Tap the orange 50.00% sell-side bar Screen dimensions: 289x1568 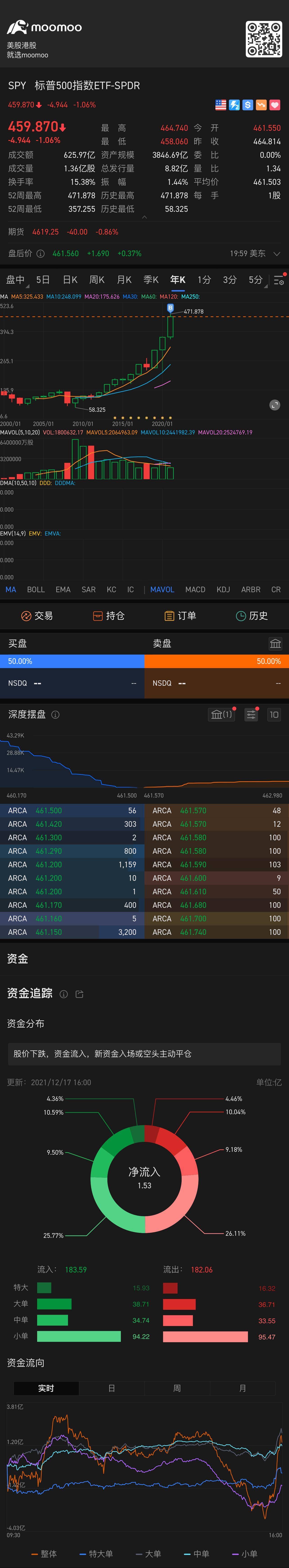click(217, 661)
